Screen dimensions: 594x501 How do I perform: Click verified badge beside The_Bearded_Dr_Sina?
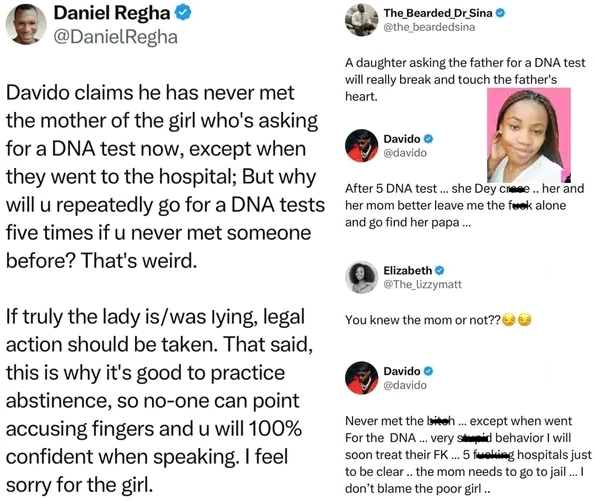(x=500, y=13)
